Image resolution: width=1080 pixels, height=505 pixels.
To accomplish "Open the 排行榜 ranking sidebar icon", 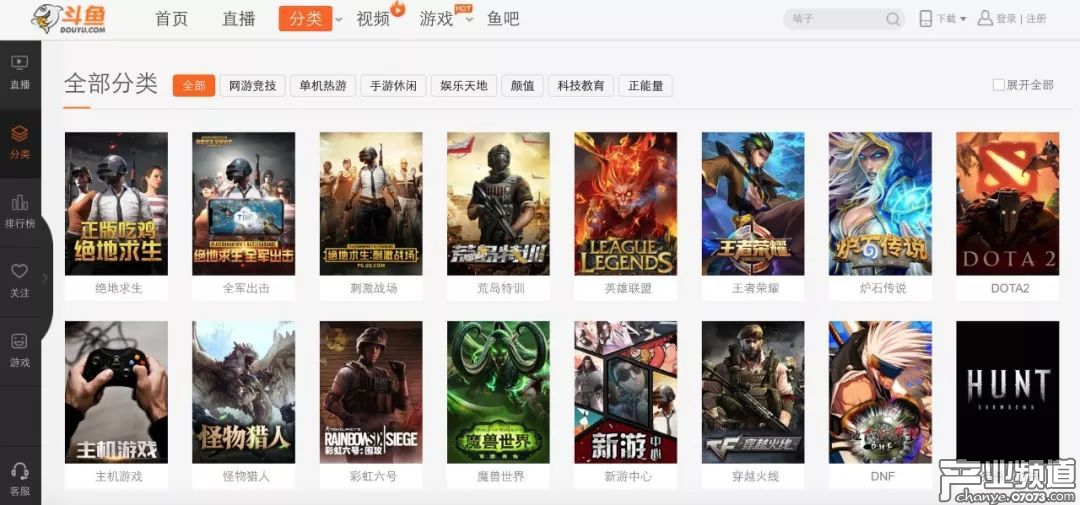I will click(x=20, y=212).
